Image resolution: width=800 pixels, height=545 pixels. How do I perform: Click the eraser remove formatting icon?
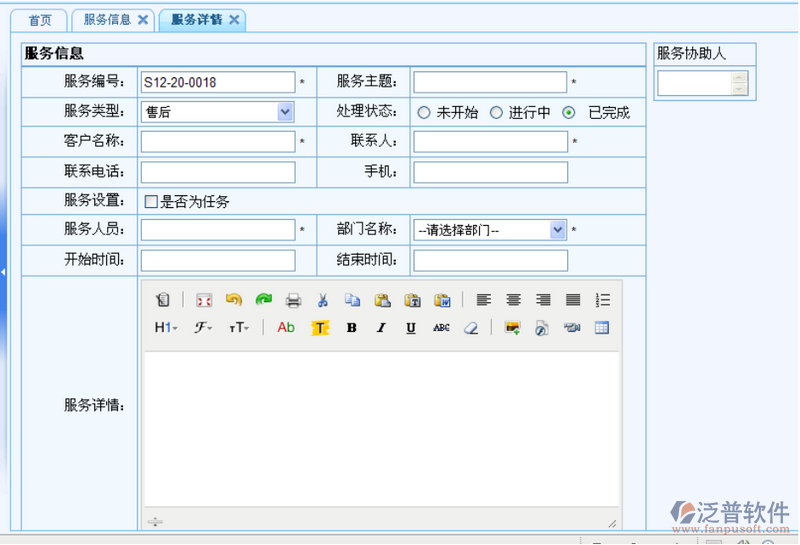(471, 328)
